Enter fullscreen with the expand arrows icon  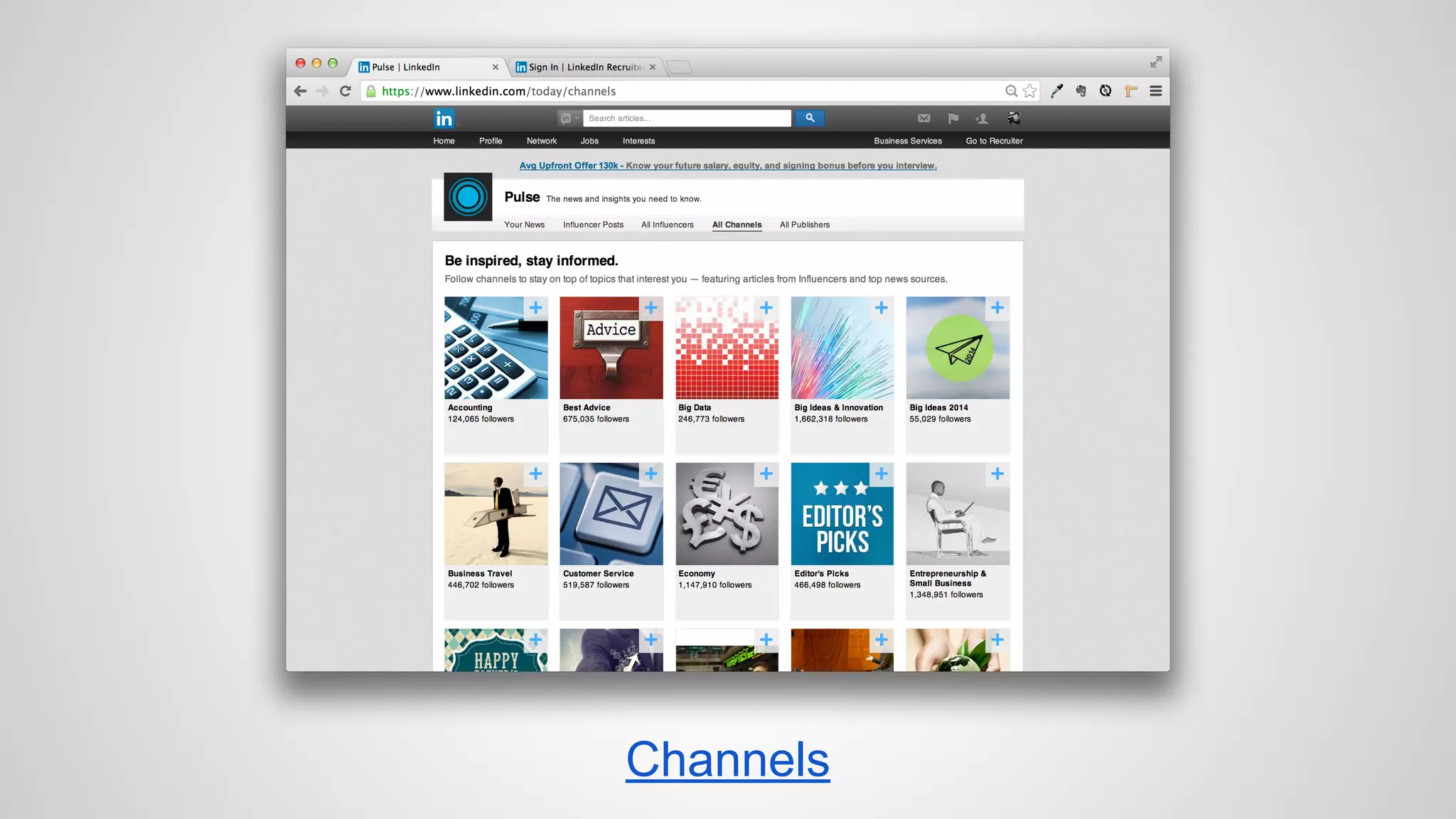pyautogui.click(x=1156, y=63)
